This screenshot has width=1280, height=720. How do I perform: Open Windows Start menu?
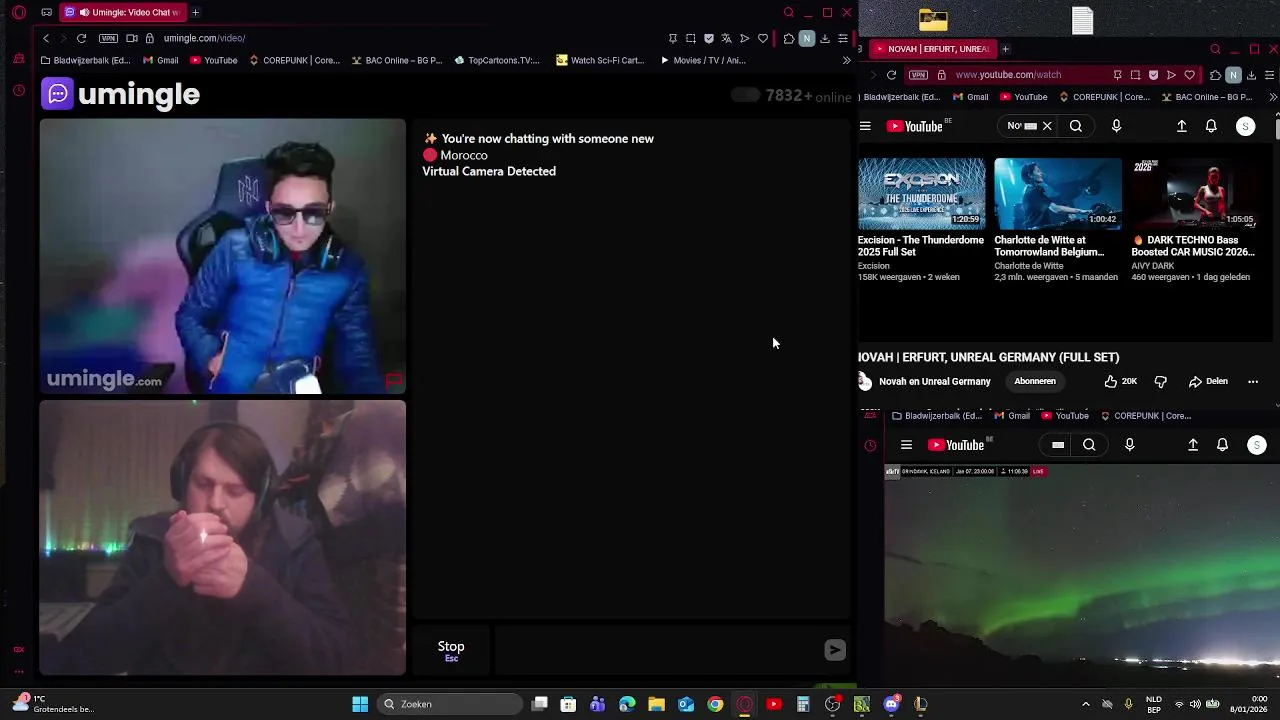coord(360,704)
